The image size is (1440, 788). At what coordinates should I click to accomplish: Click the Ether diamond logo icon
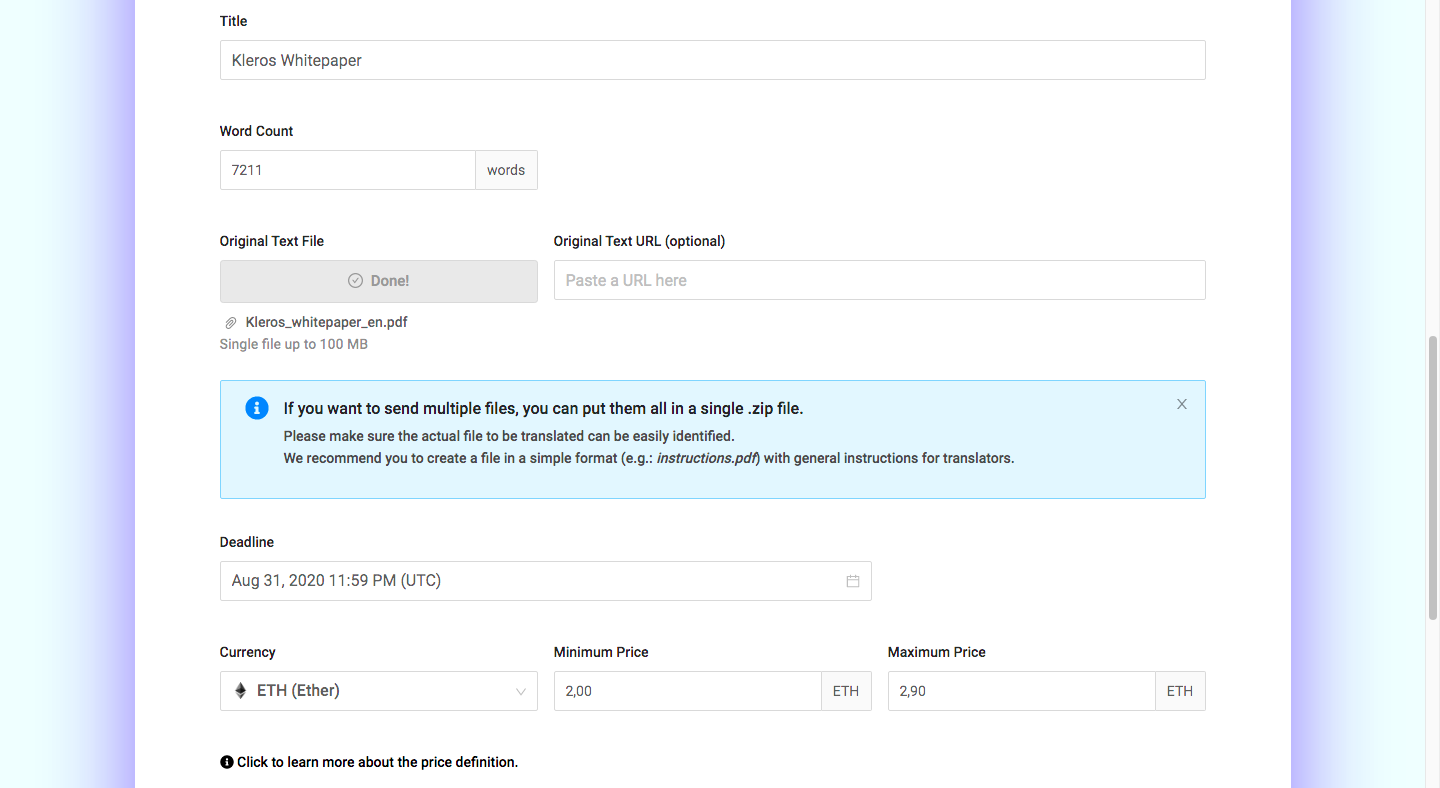[240, 691]
